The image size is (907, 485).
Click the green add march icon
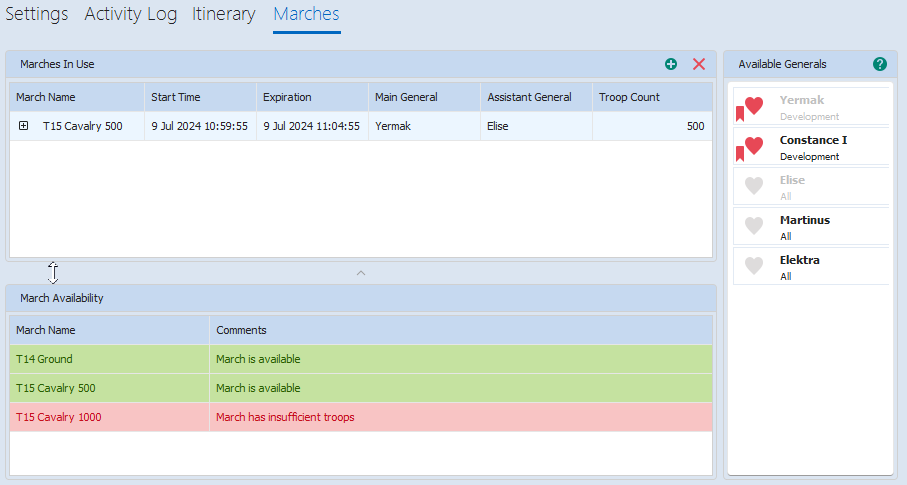(x=671, y=64)
